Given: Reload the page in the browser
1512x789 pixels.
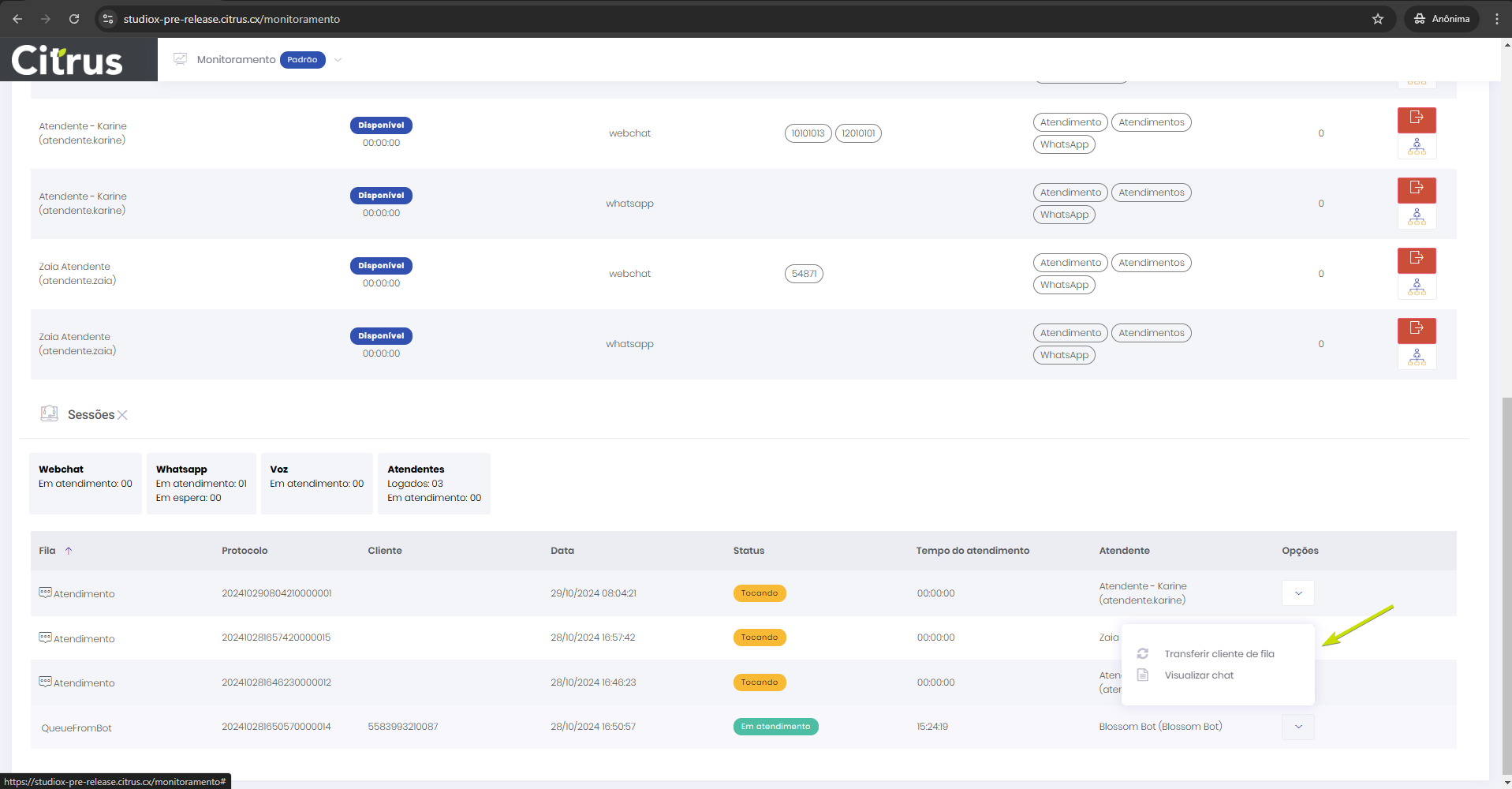Looking at the screenshot, I should pos(74,19).
